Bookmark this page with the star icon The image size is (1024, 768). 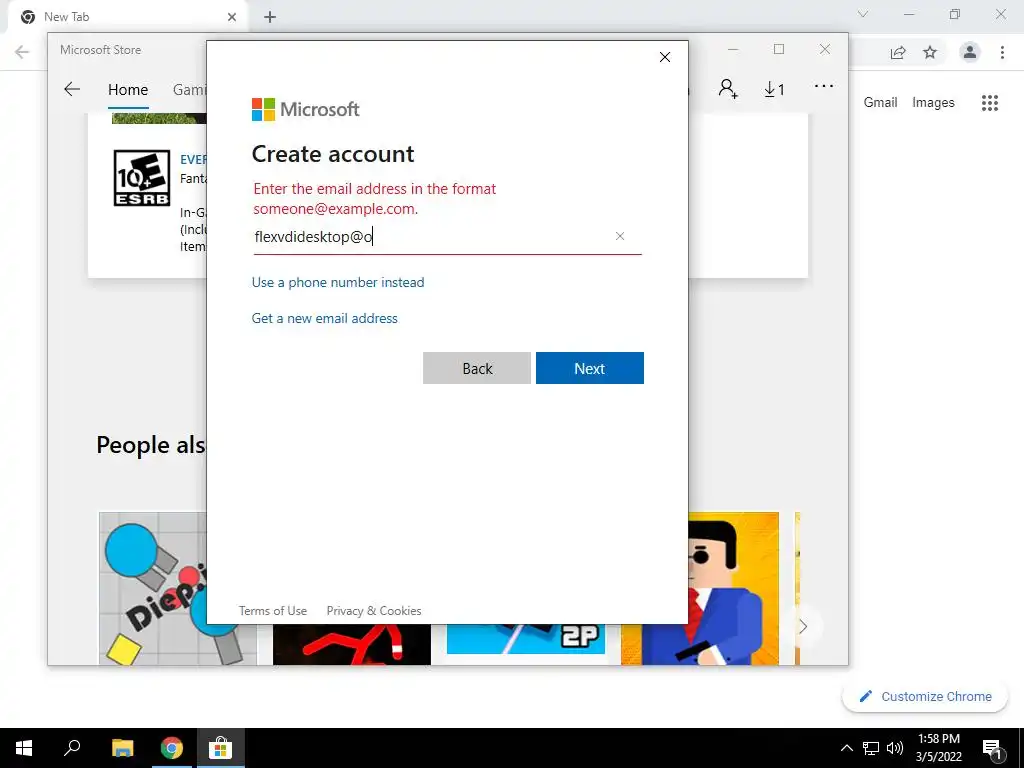[x=930, y=52]
